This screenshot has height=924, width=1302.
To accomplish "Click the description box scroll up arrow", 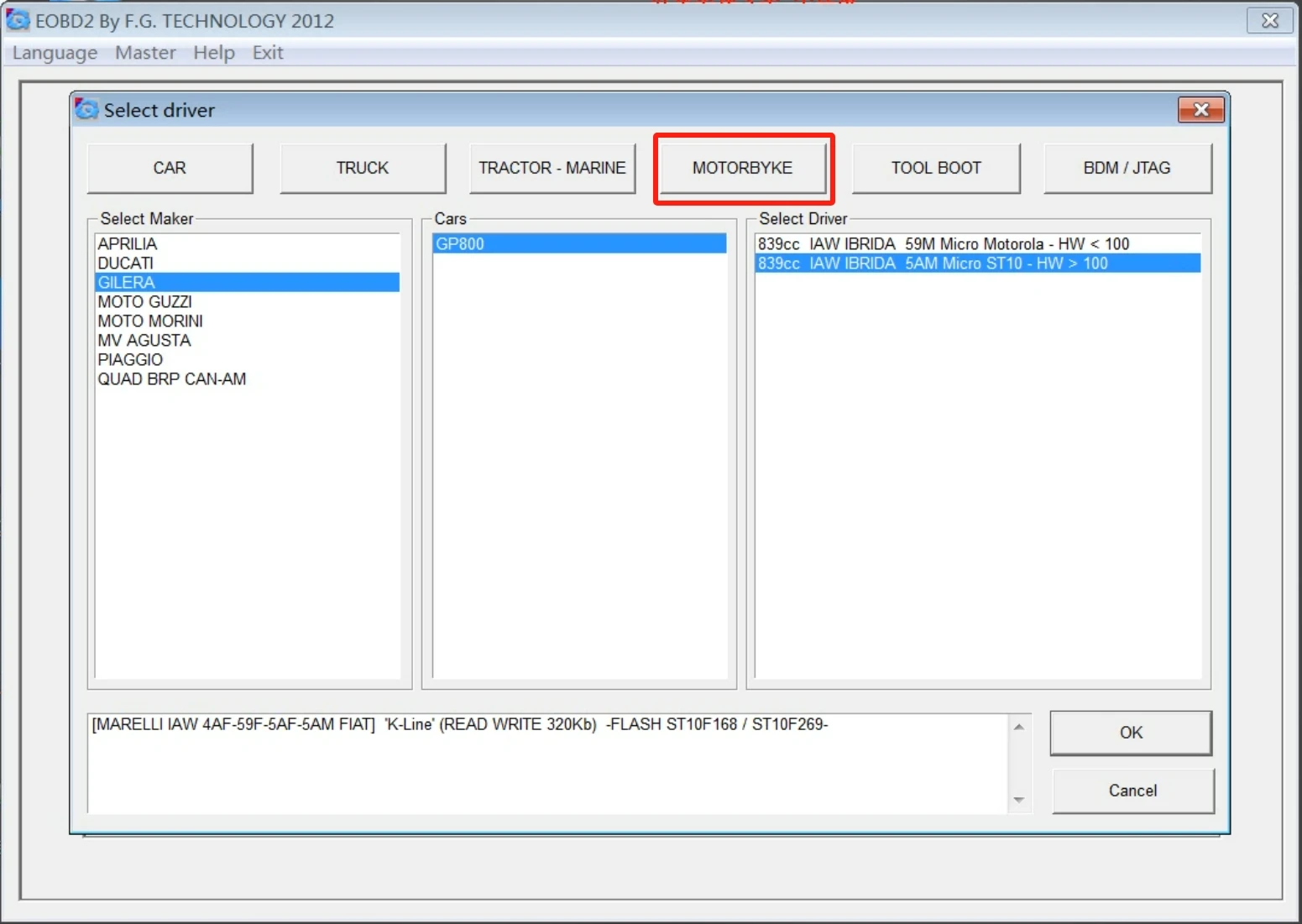I will (1019, 727).
